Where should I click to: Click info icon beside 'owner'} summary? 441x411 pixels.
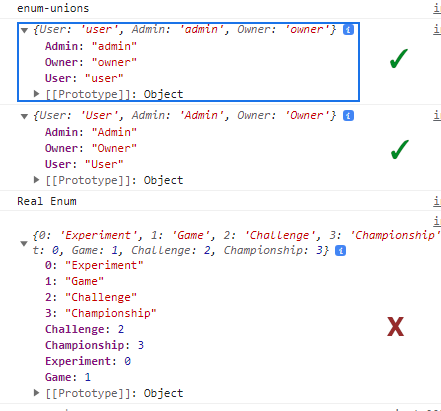(x=348, y=30)
